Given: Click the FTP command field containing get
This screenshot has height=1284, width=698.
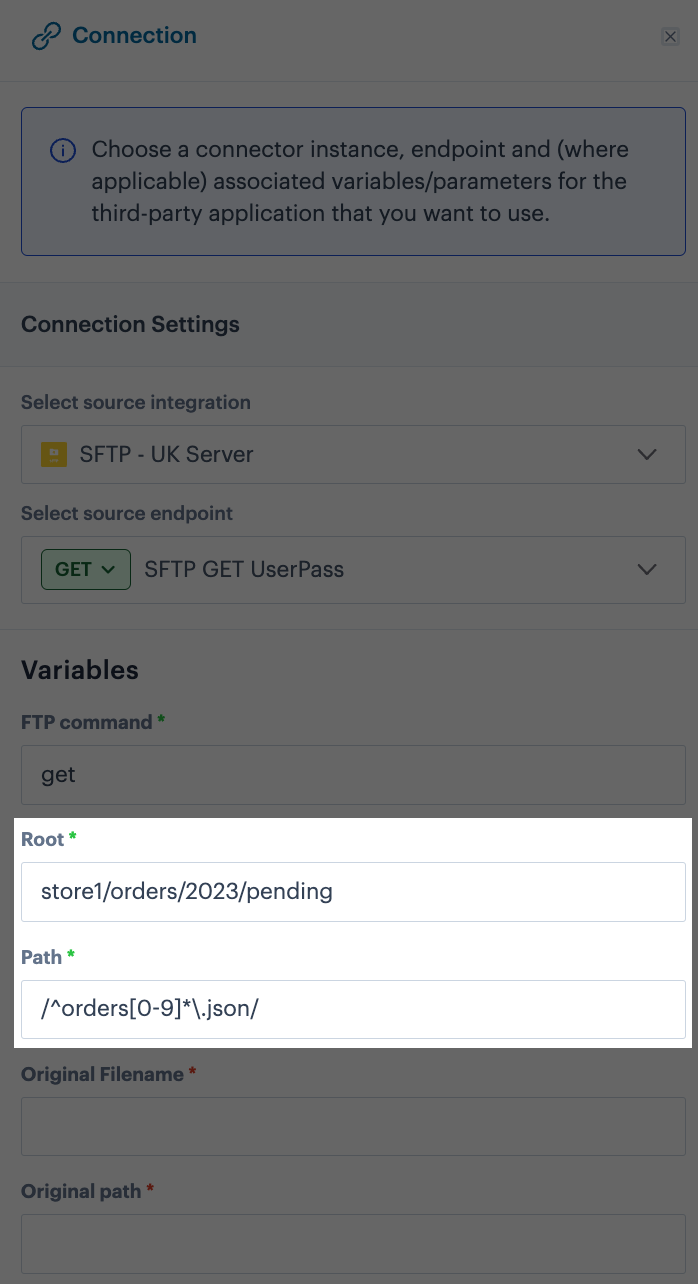Looking at the screenshot, I should (353, 775).
